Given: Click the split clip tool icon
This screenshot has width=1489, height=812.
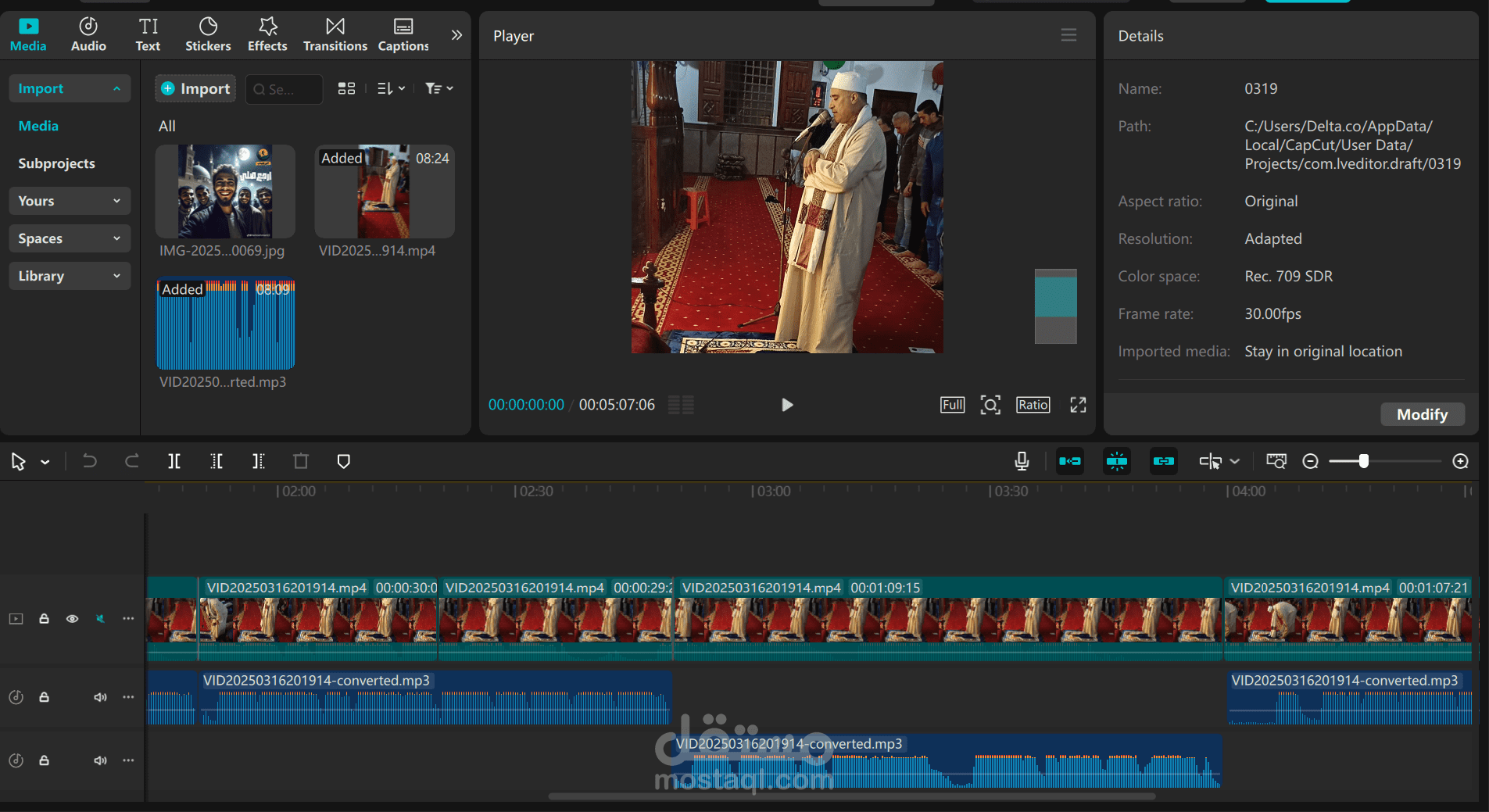Looking at the screenshot, I should (174, 461).
